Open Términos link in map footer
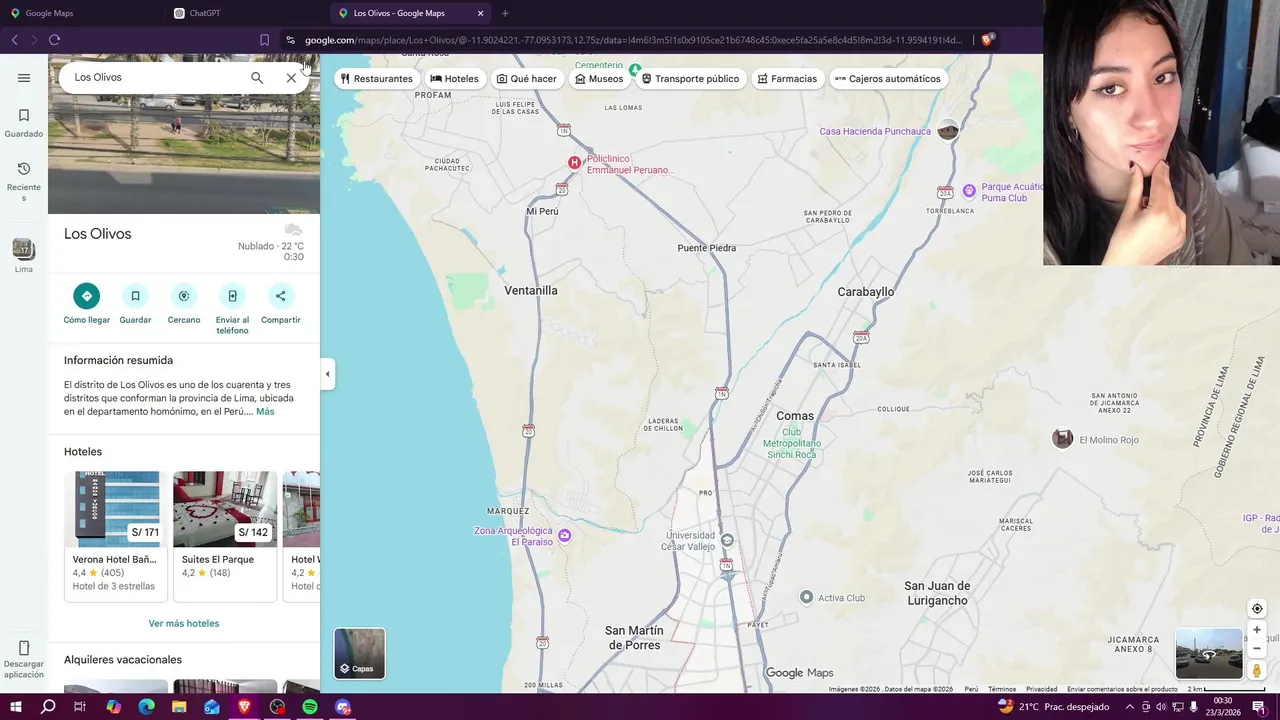 coord(1002,689)
